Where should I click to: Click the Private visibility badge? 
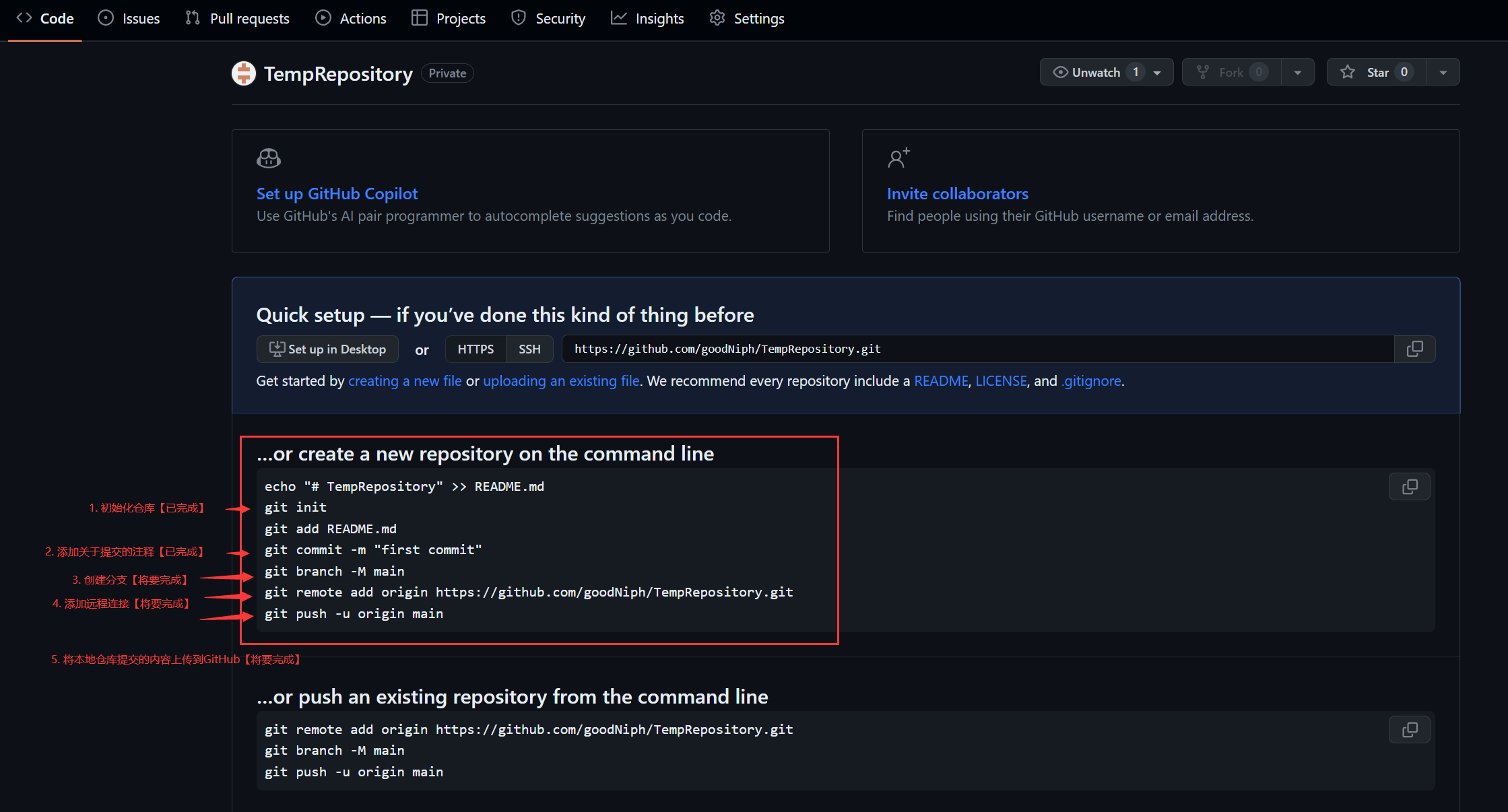[447, 73]
